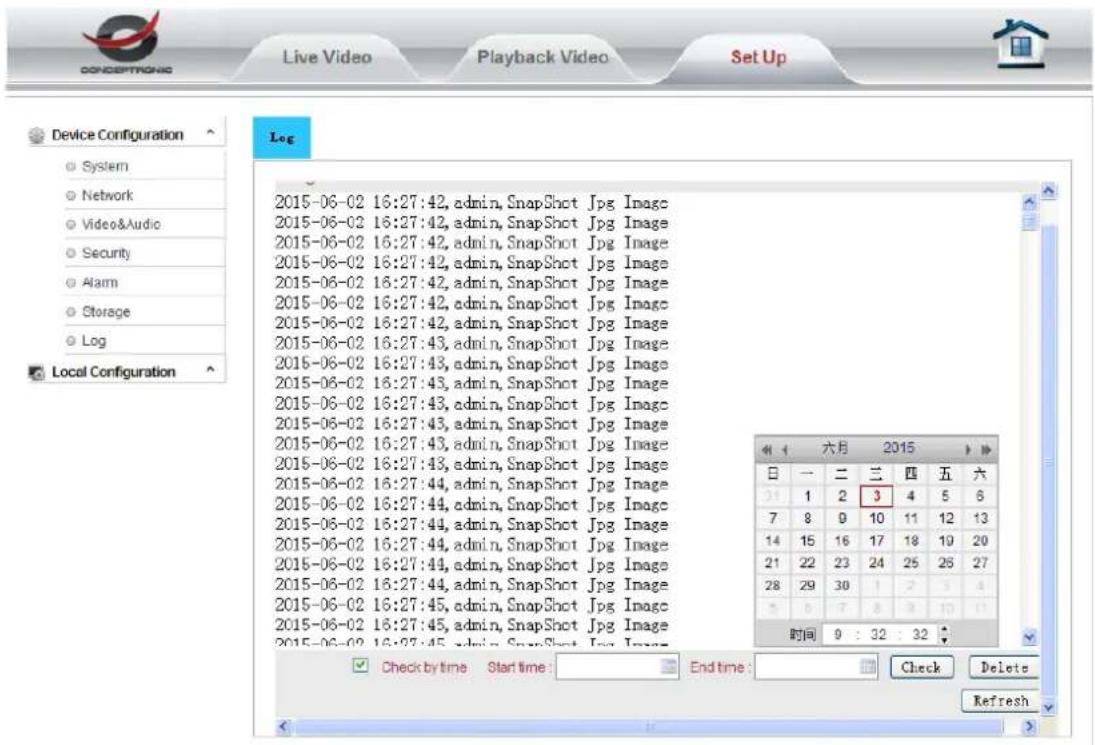The height and width of the screenshot is (745, 1095).
Task: Open Video&Audio settings in sidebar
Action: pyautogui.click(x=121, y=225)
